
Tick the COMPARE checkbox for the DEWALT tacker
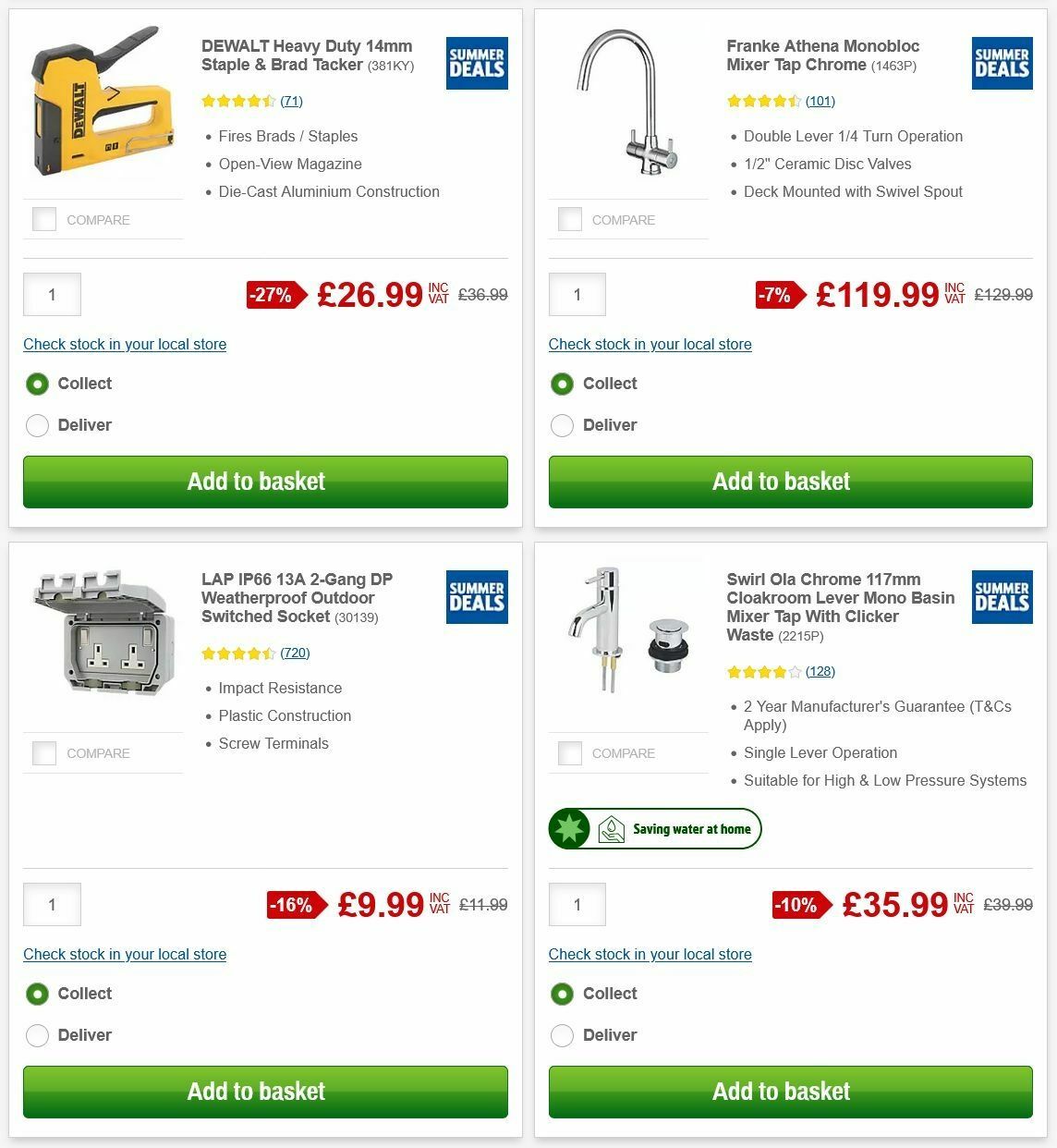coord(43,219)
